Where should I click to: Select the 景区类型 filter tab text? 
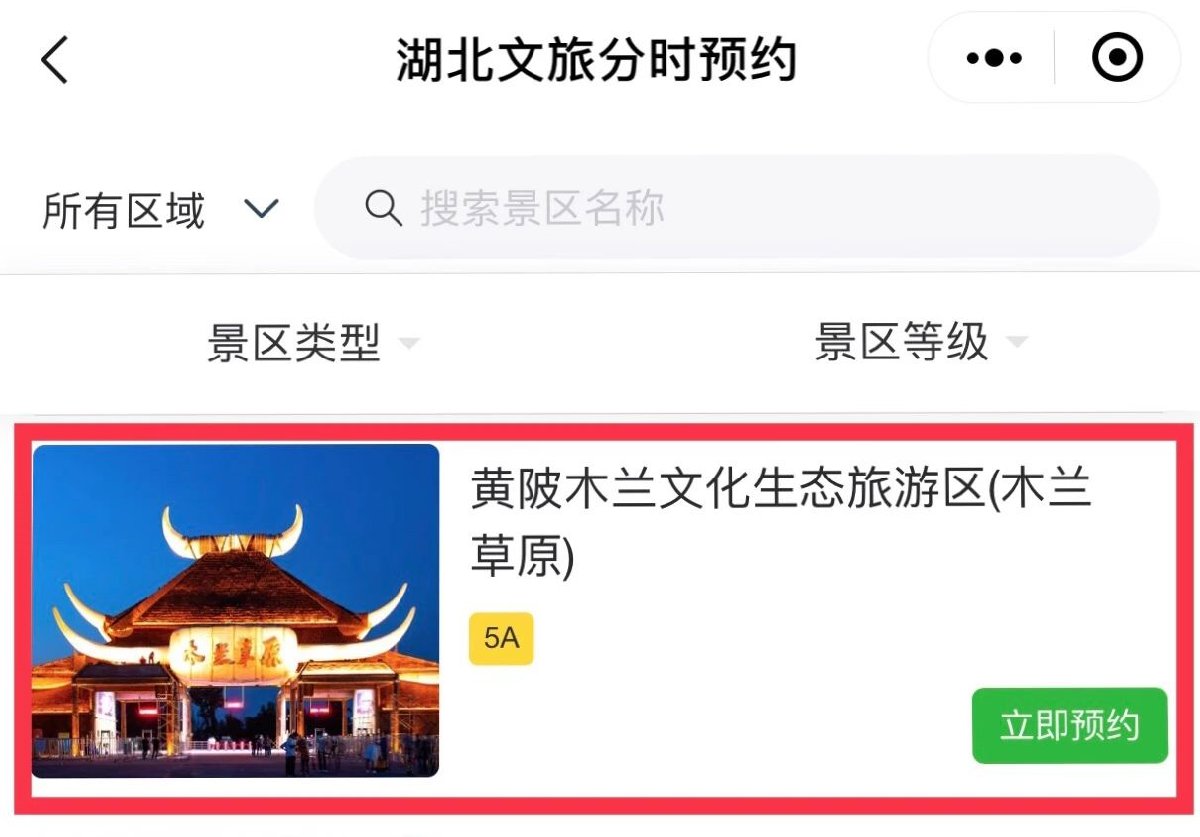point(294,343)
